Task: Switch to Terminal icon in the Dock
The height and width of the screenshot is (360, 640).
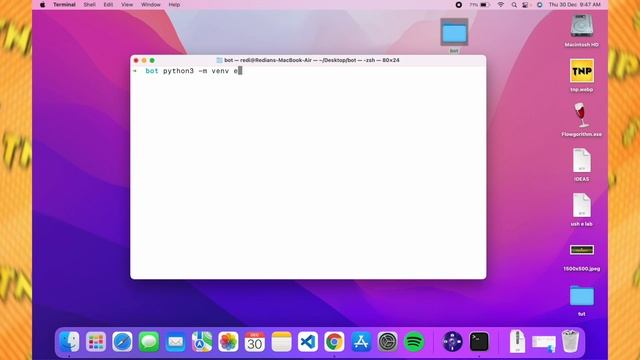Action: 479,342
